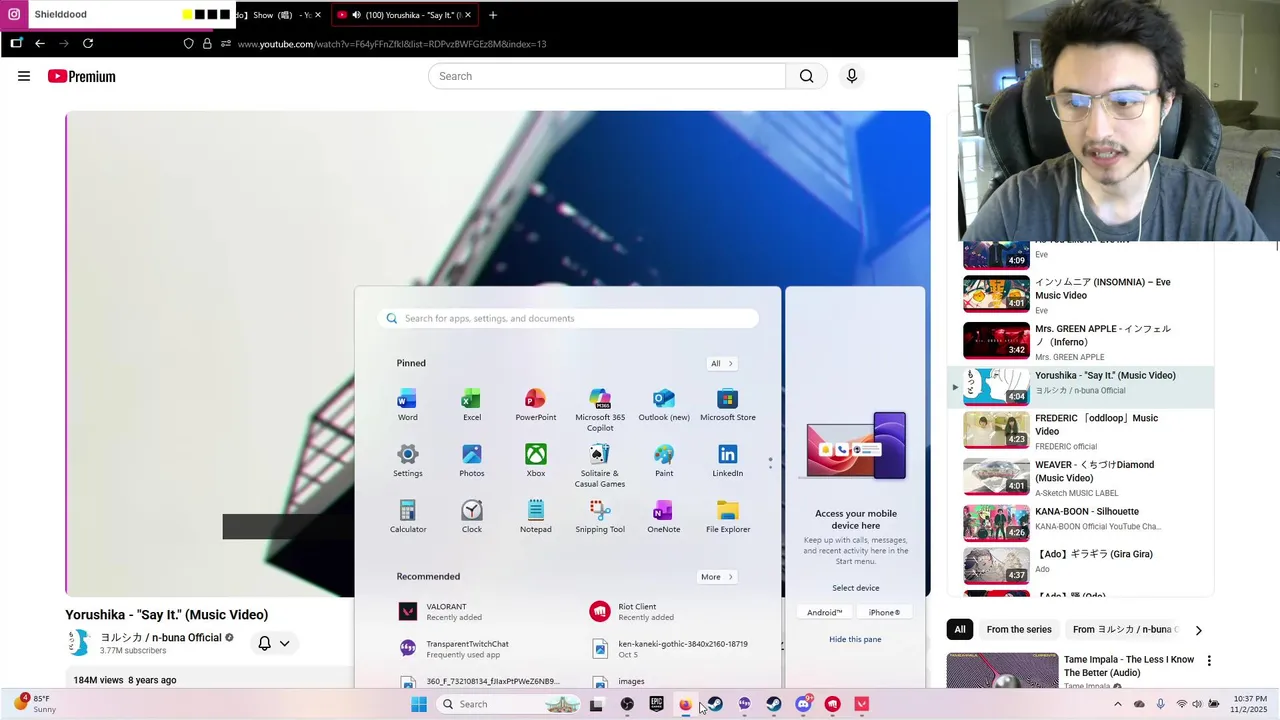Click the YouTube voice search microphone
Viewport: 1280px width, 720px height.
[852, 76]
